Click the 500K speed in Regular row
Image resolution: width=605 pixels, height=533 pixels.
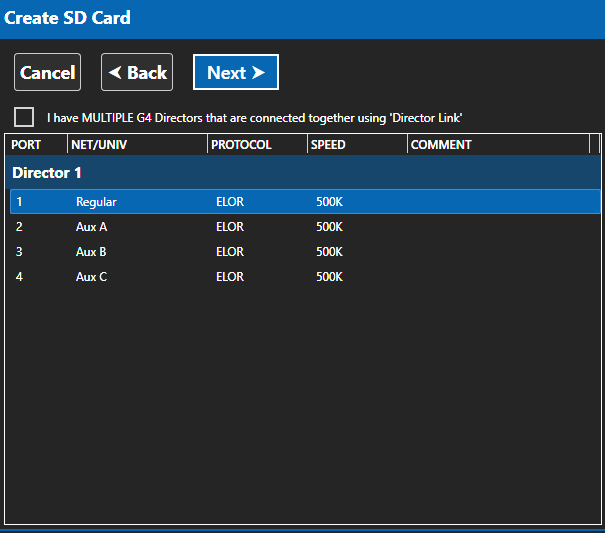tap(330, 202)
